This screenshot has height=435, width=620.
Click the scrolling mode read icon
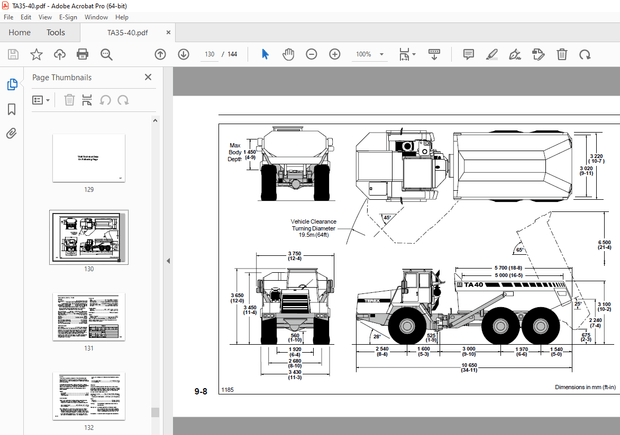coord(434,54)
